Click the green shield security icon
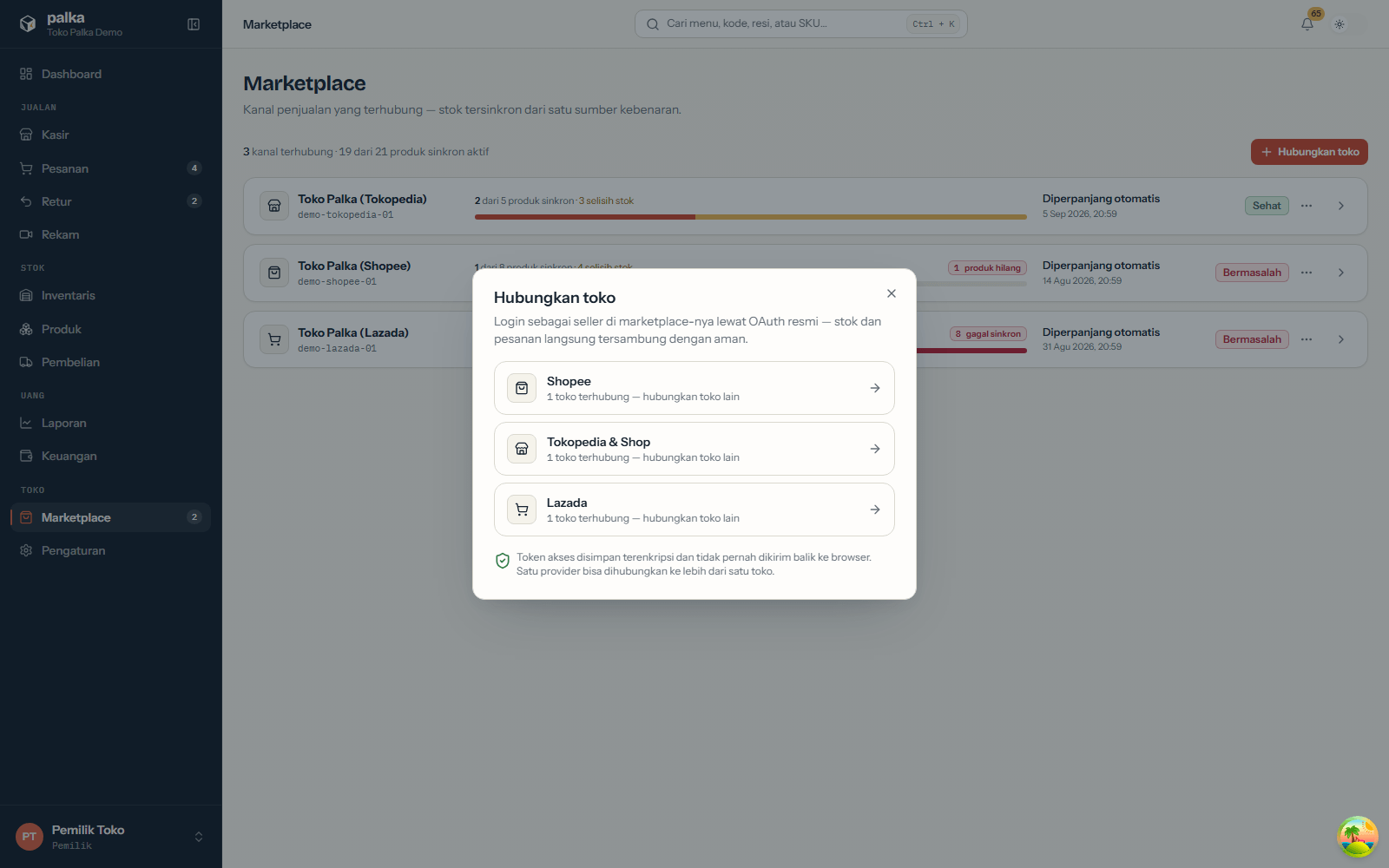 coord(503,561)
